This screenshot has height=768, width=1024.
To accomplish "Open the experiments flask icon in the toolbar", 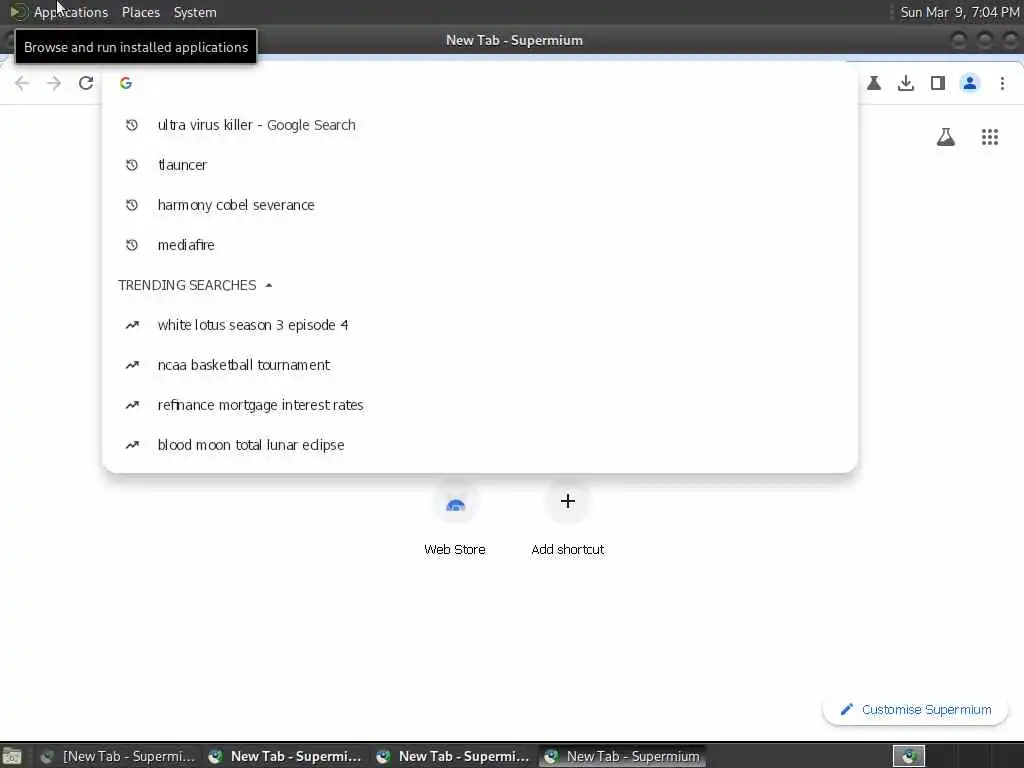I will [874, 83].
